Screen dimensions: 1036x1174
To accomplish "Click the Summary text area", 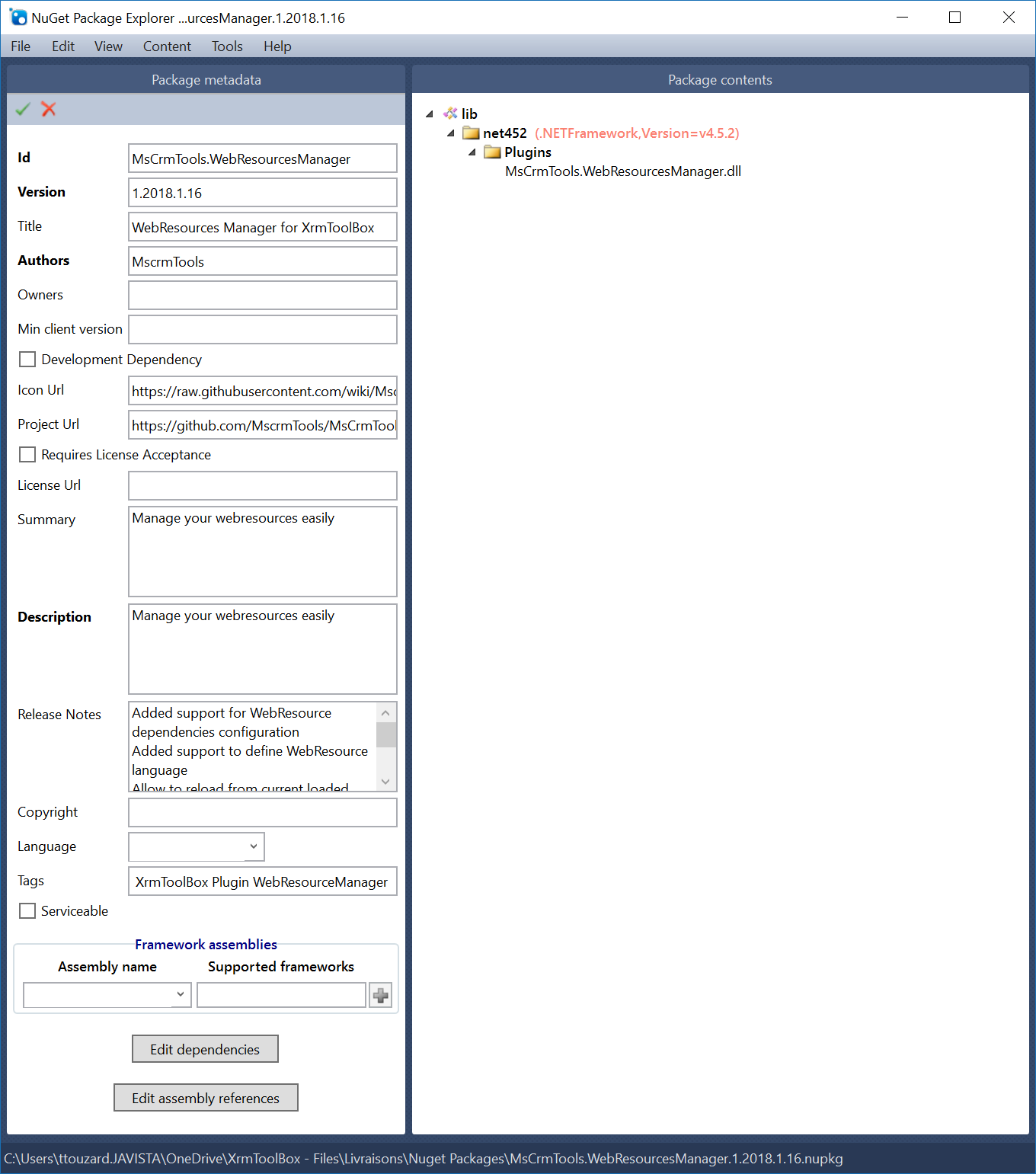I will 263,552.
